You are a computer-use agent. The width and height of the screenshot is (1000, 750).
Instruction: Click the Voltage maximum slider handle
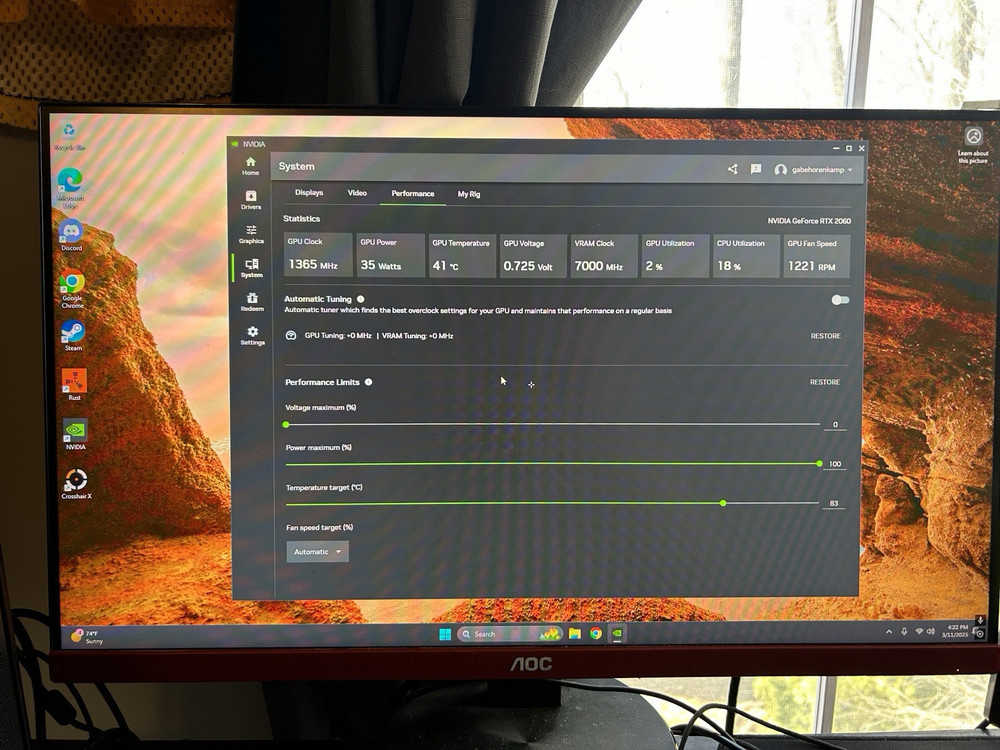(286, 424)
